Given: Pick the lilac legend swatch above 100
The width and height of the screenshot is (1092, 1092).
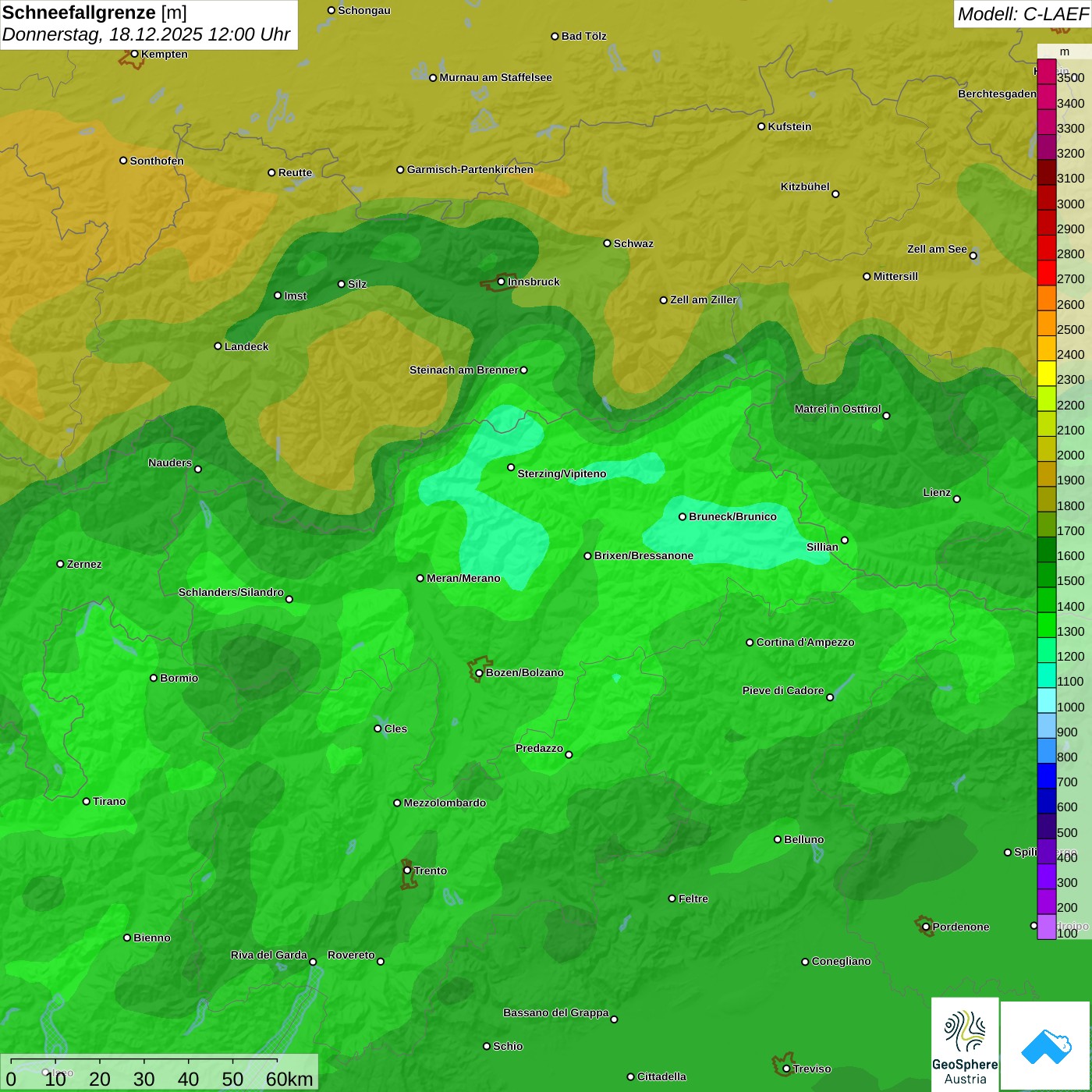Looking at the screenshot, I should [x=1046, y=926].
